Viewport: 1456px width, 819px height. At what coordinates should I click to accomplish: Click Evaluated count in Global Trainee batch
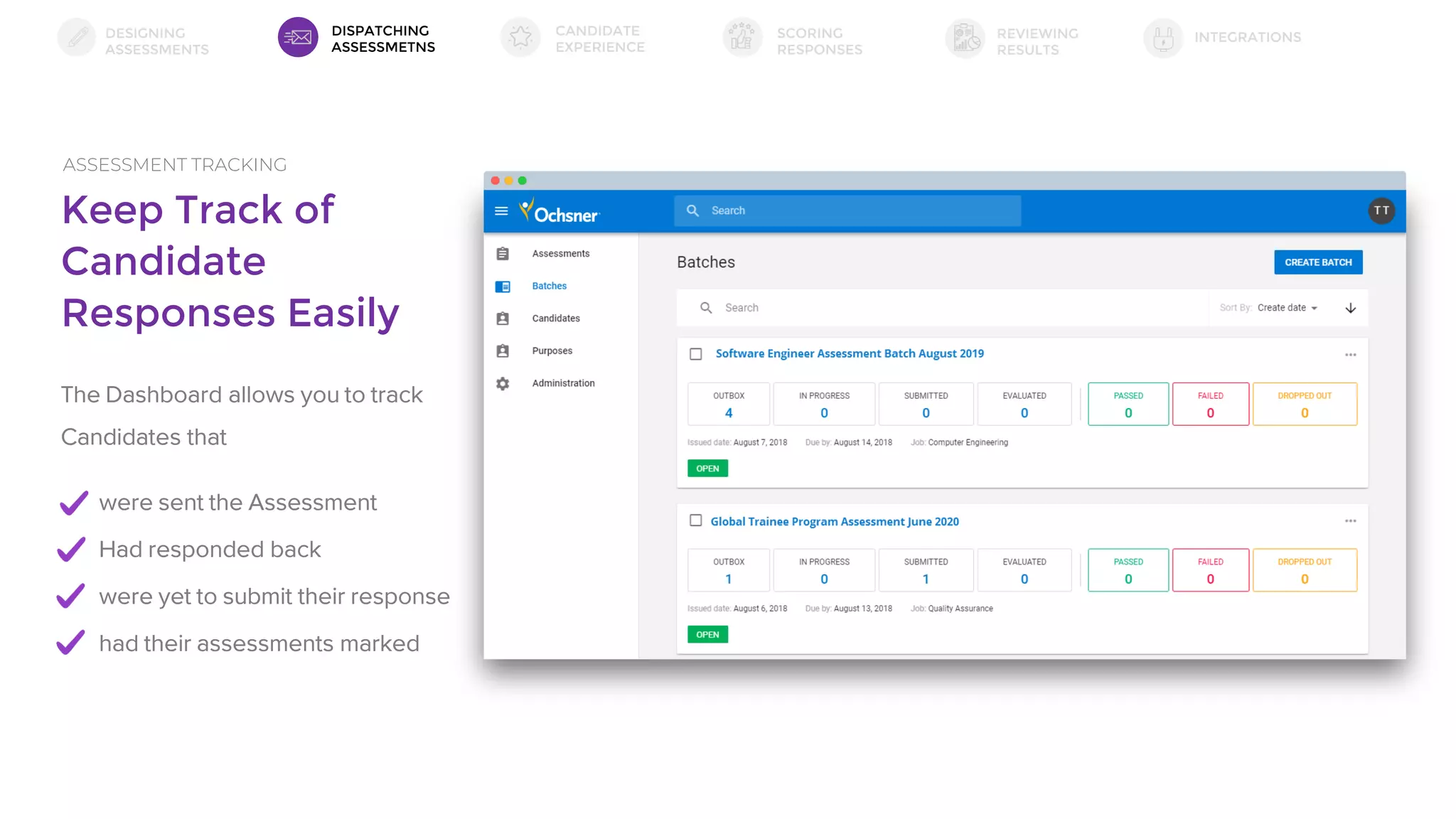point(1024,571)
